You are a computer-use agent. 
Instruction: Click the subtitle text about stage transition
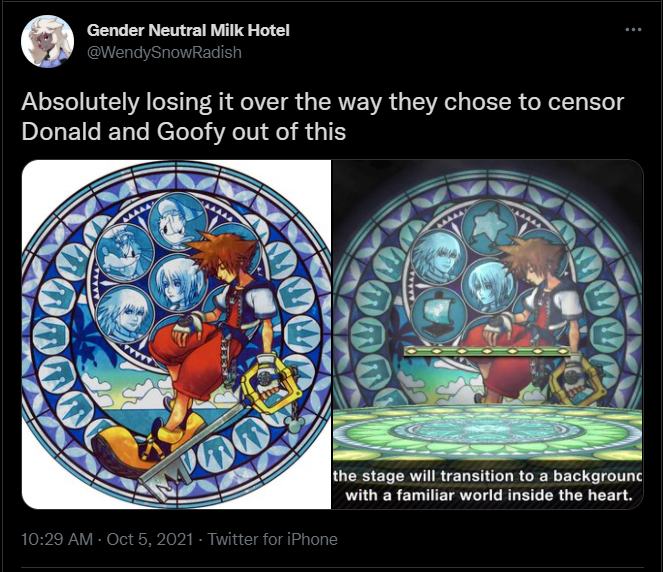pos(487,485)
